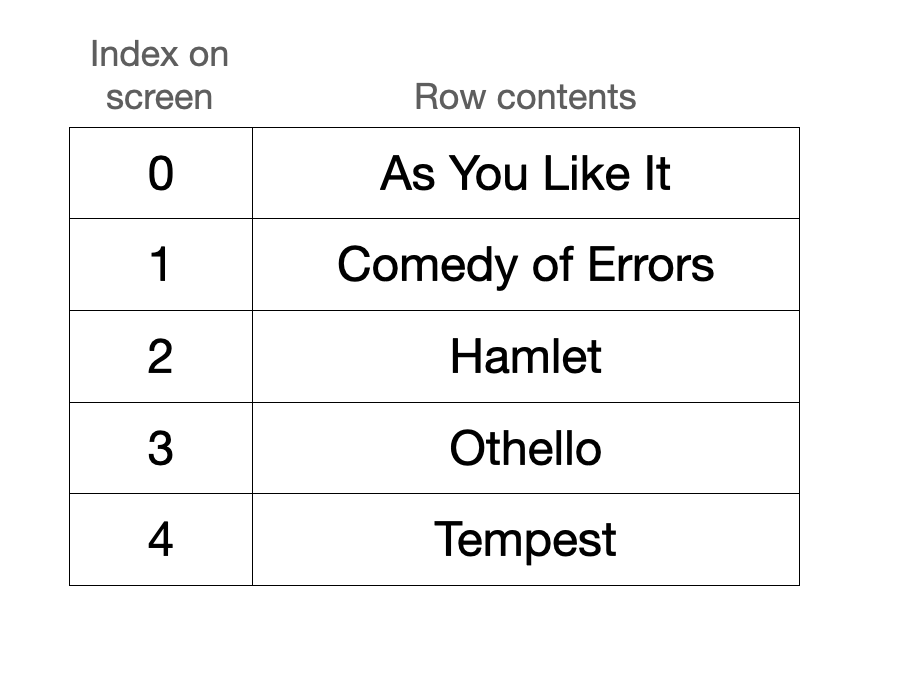Click the index cell numbered 2
This screenshot has height=690, width=912.
(160, 357)
